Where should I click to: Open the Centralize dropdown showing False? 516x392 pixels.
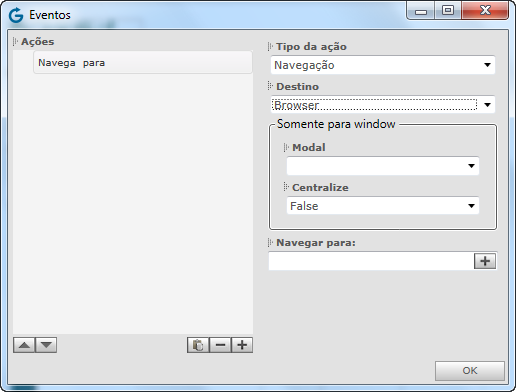click(383, 206)
